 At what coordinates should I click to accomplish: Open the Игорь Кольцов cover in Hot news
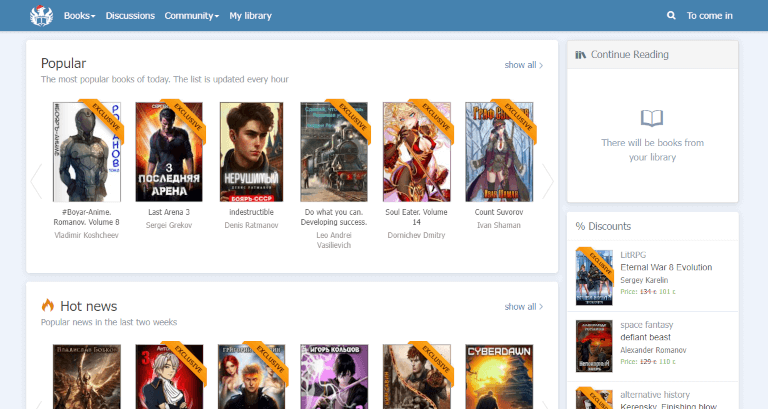click(334, 377)
